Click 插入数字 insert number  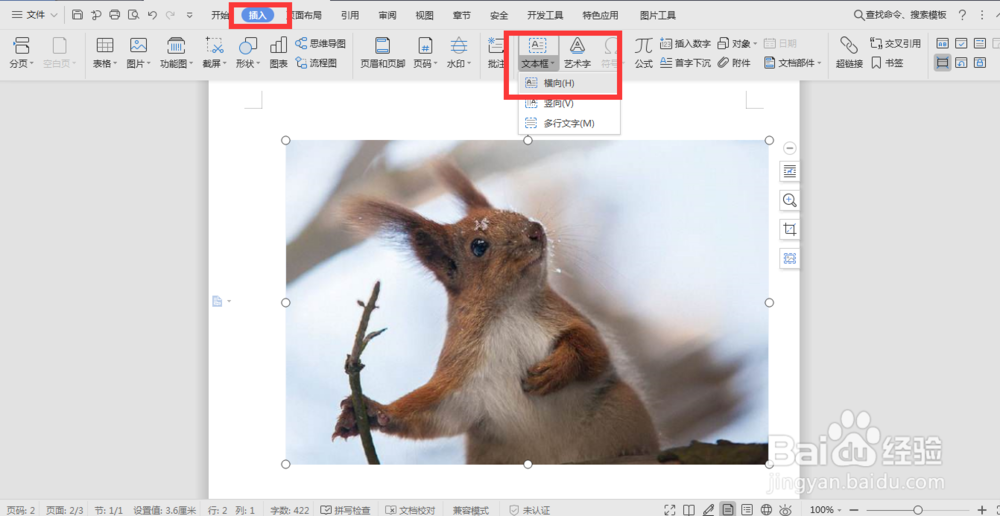tap(686, 43)
